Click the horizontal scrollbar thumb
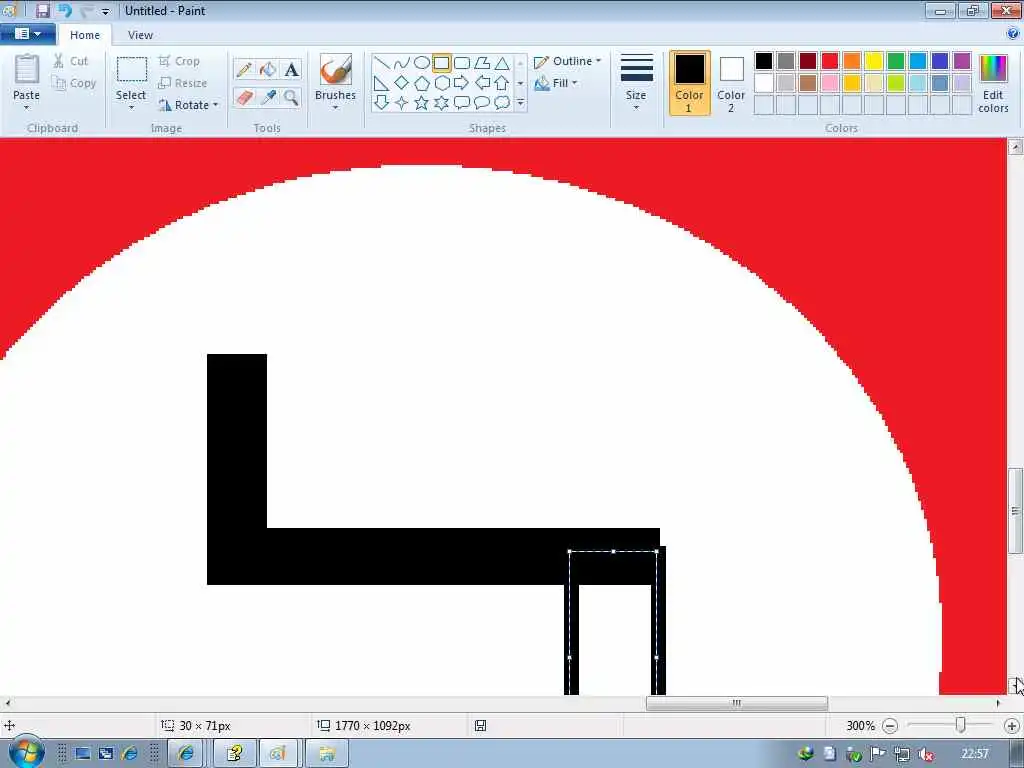The image size is (1024, 768). tap(737, 703)
